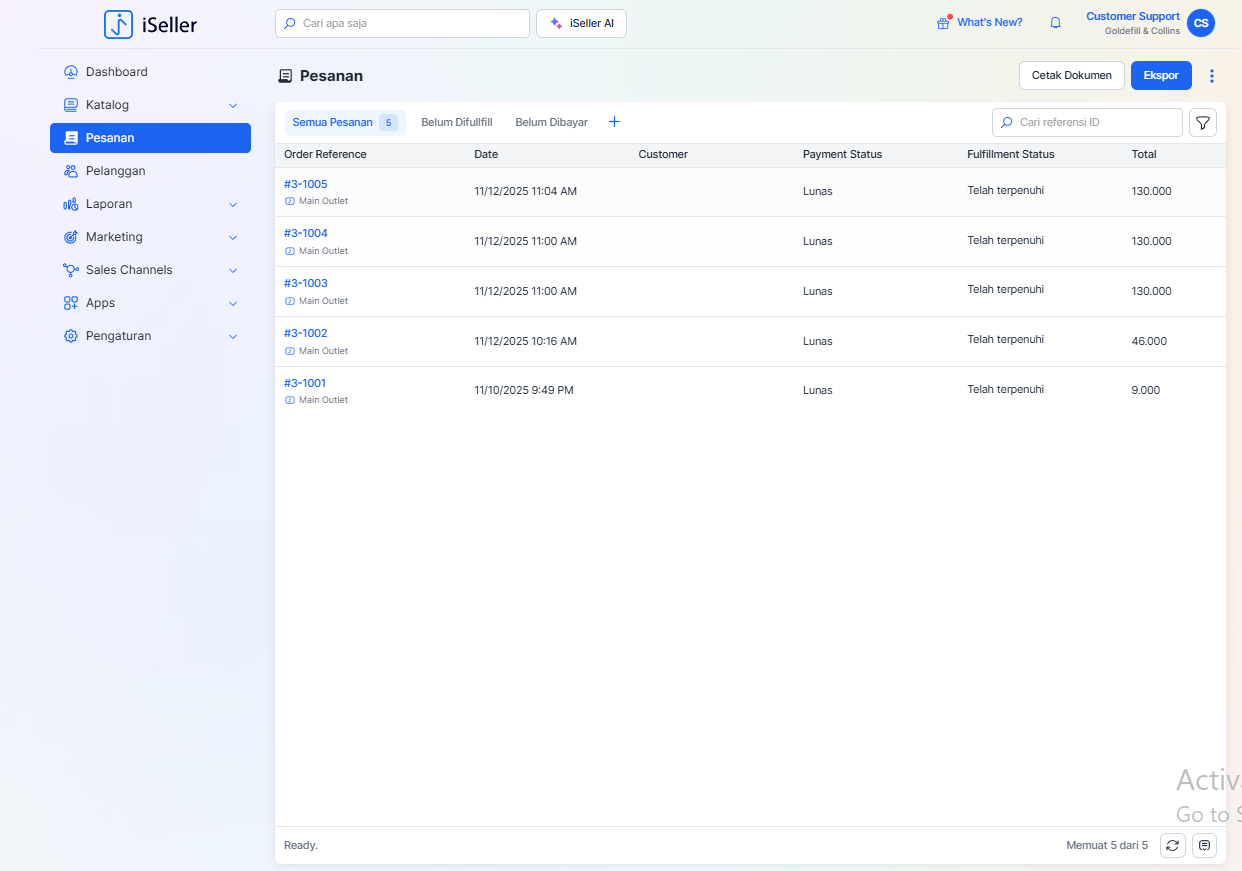Click the refresh icon at bottom right
Viewport: 1242px width, 871px height.
(x=1172, y=845)
